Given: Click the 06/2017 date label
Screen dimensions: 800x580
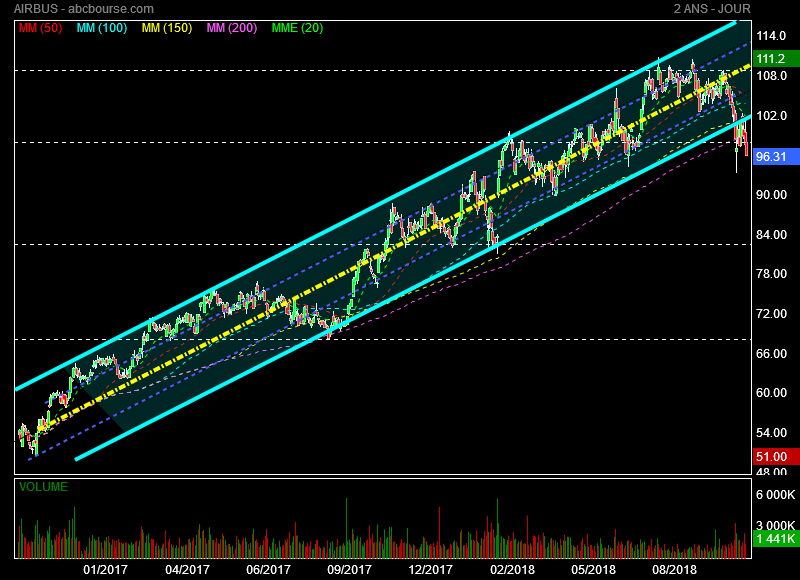Looking at the screenshot, I should coord(268,570).
